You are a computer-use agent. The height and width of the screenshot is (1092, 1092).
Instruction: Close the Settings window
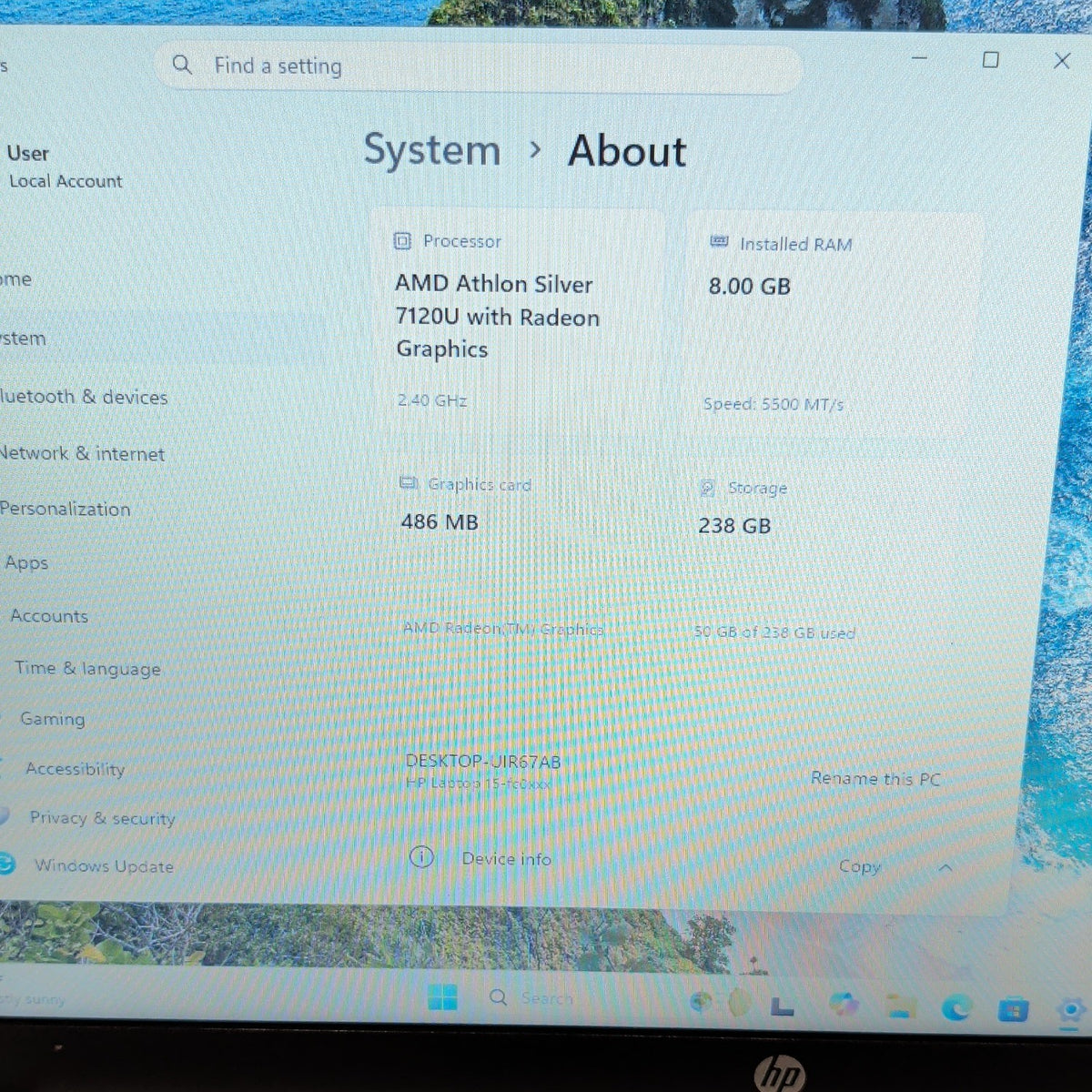[1061, 61]
